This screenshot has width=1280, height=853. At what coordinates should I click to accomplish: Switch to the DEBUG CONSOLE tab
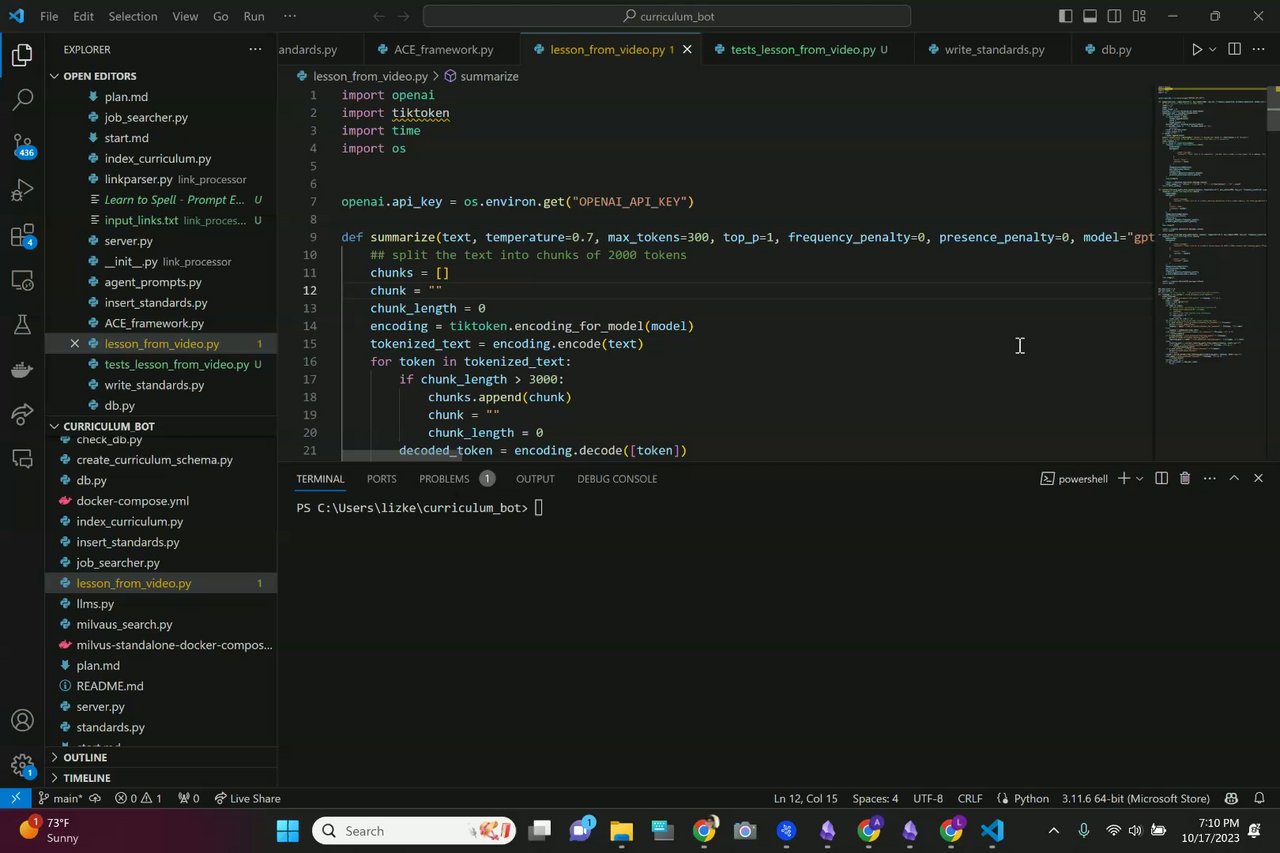point(617,479)
